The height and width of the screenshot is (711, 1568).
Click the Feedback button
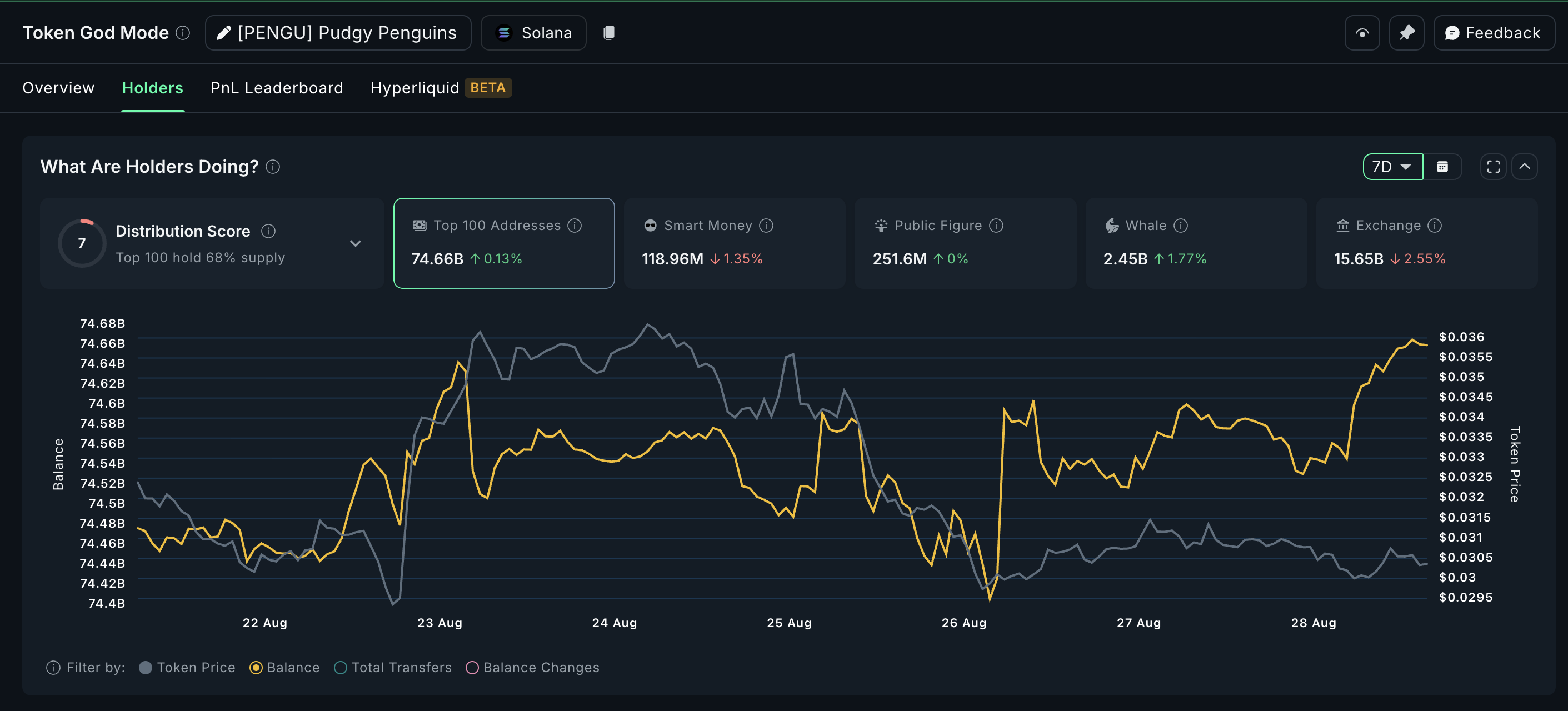pos(1493,33)
